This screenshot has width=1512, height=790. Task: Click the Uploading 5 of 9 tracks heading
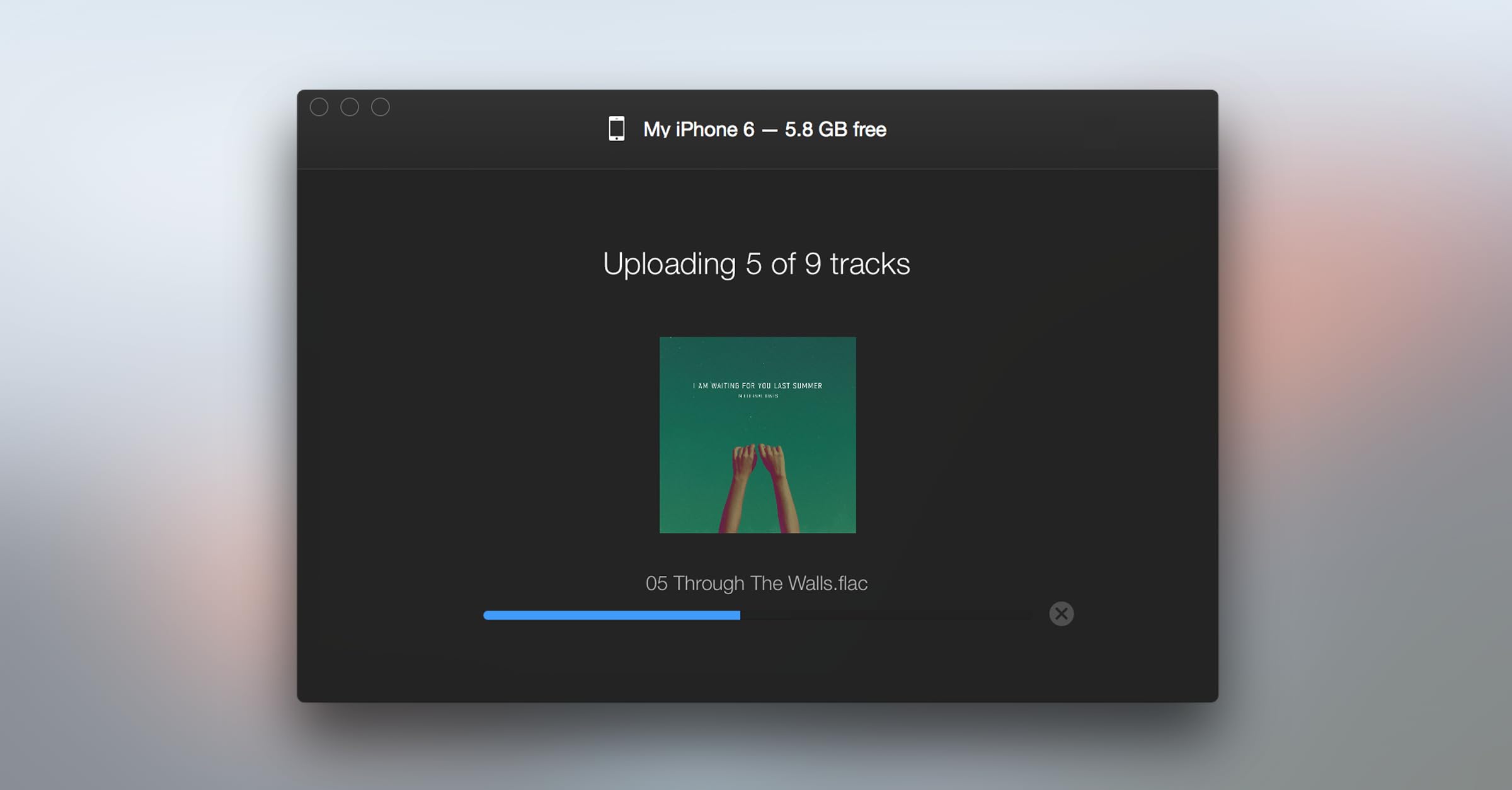pyautogui.click(x=757, y=264)
